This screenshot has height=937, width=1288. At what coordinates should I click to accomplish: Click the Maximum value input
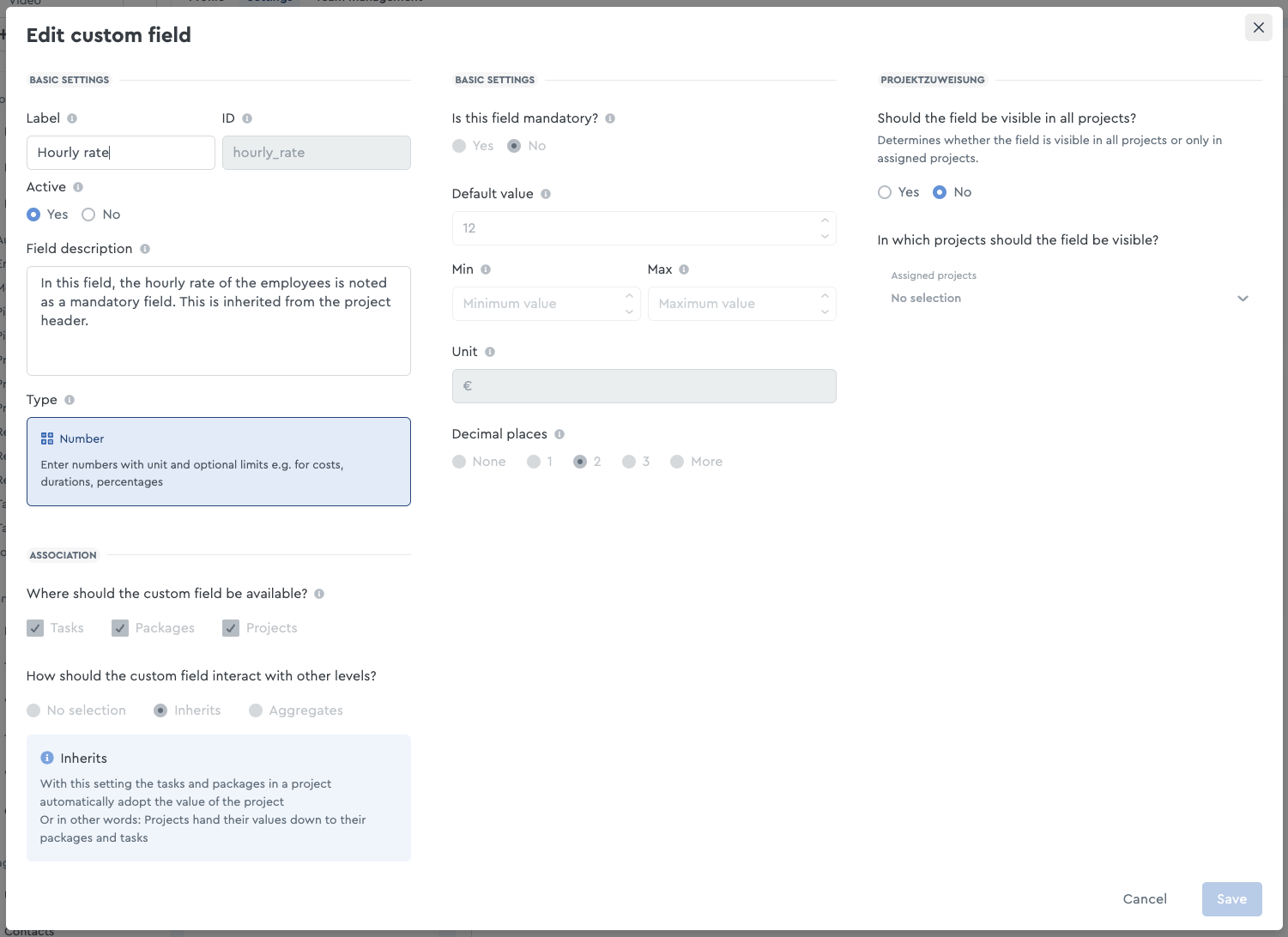point(742,304)
